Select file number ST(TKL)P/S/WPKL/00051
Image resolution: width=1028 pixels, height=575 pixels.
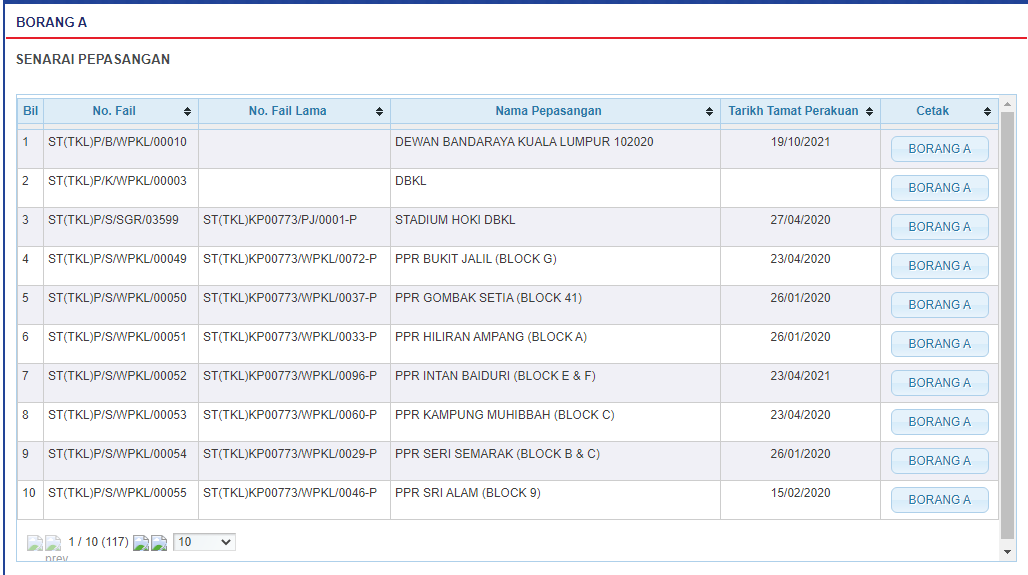117,336
